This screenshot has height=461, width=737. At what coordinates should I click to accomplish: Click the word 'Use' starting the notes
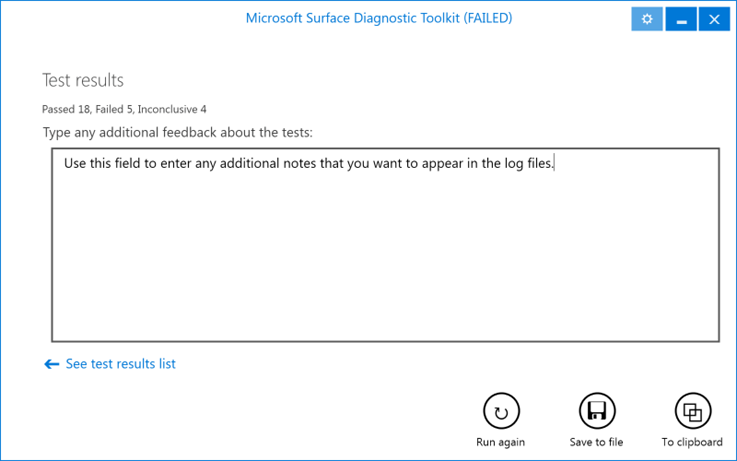pos(75,164)
